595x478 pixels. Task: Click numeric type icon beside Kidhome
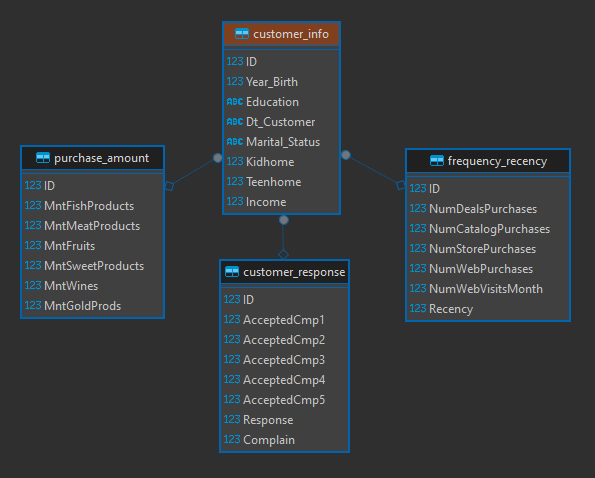click(x=235, y=161)
